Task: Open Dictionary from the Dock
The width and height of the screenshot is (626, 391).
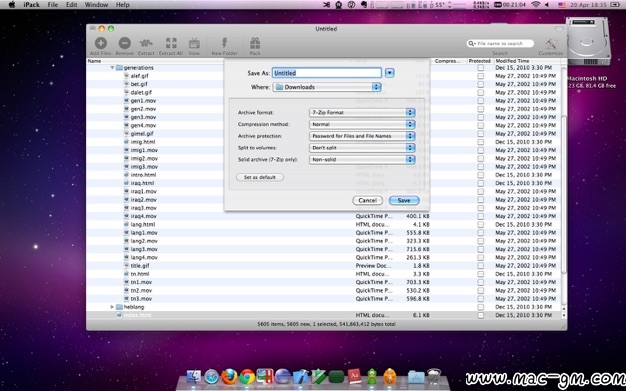Action: point(354,377)
